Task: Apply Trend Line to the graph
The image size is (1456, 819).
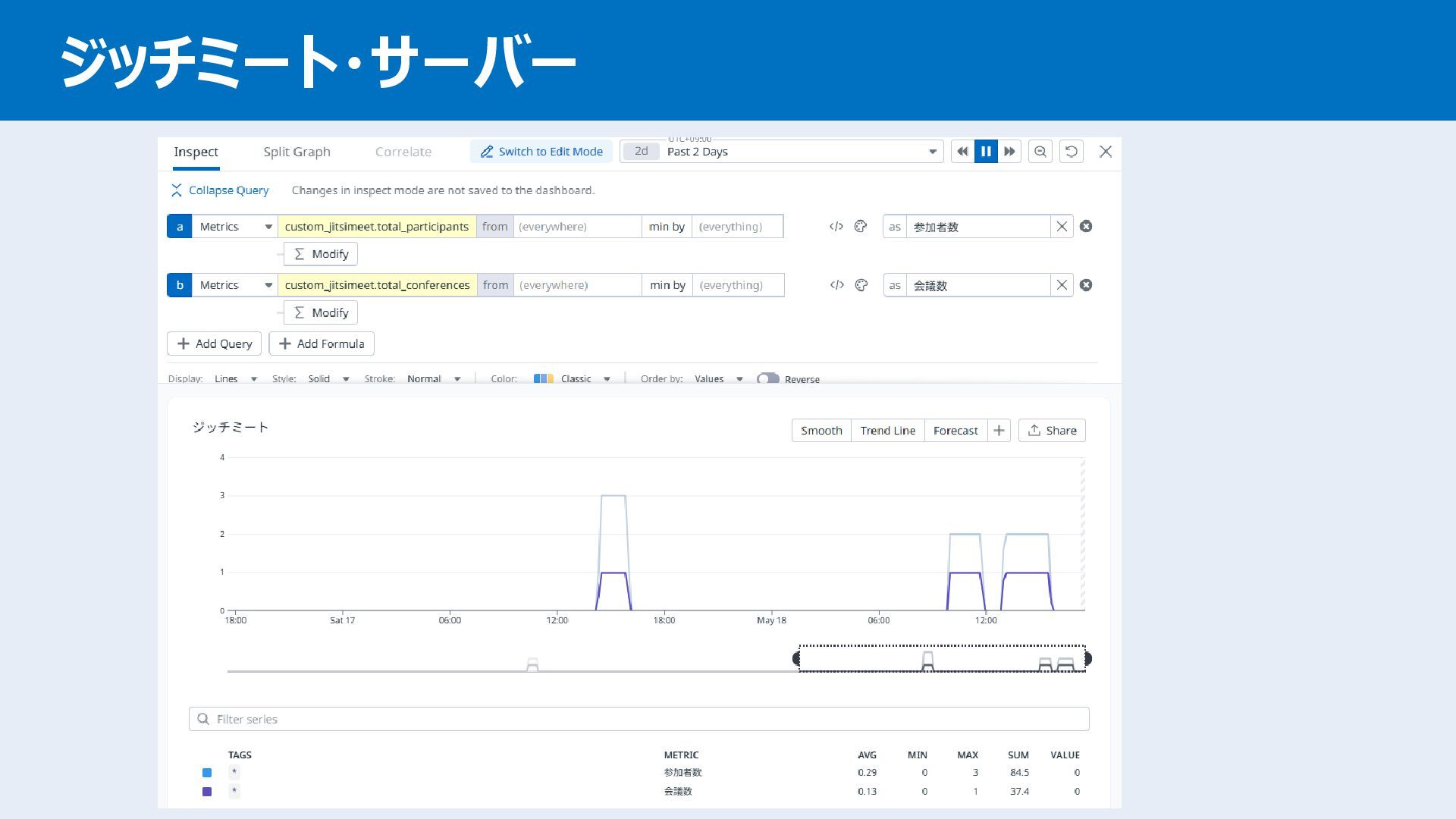Action: [x=887, y=431]
